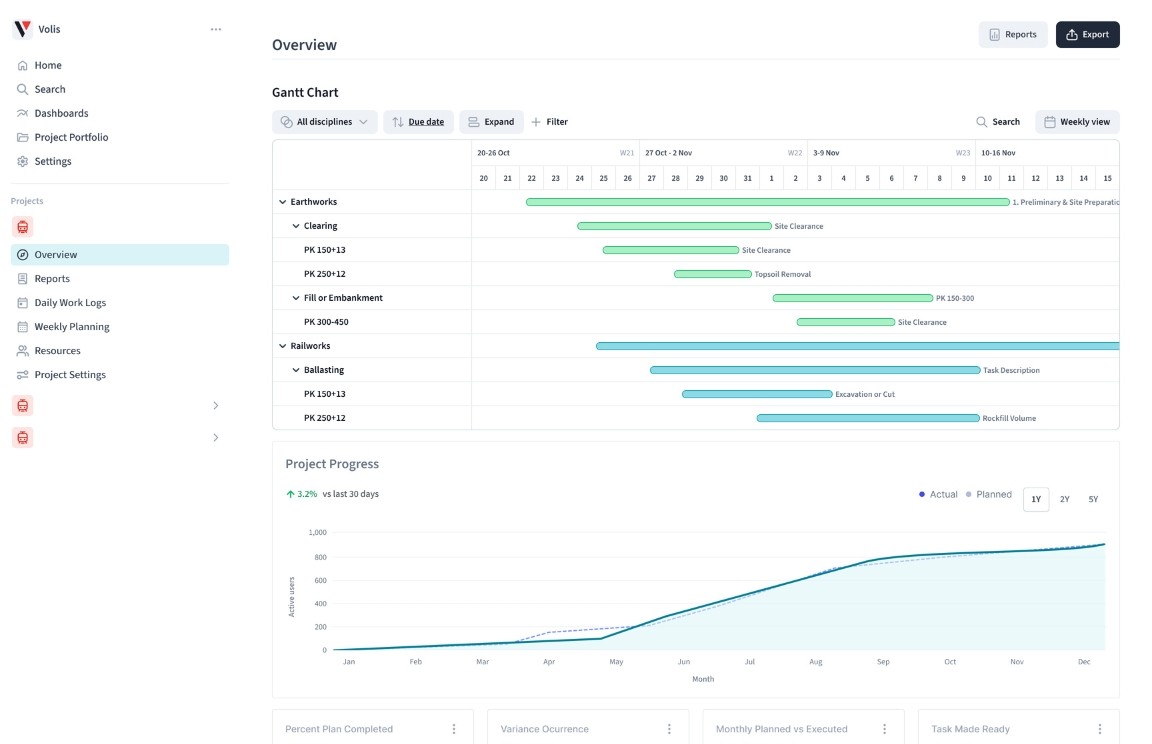
Task: Open Daily Work Logs page
Action: 70,303
